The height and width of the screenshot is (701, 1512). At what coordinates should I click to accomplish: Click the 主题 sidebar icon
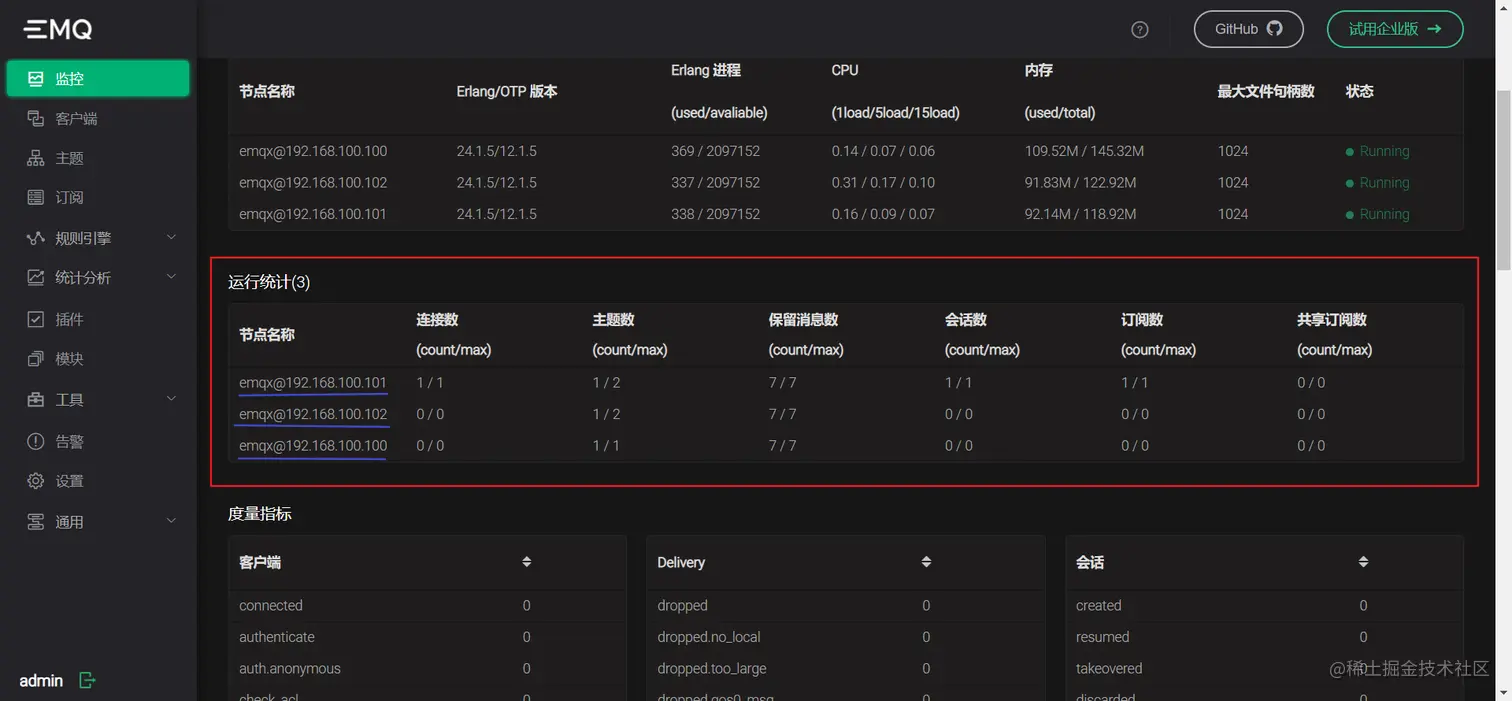(x=36, y=158)
